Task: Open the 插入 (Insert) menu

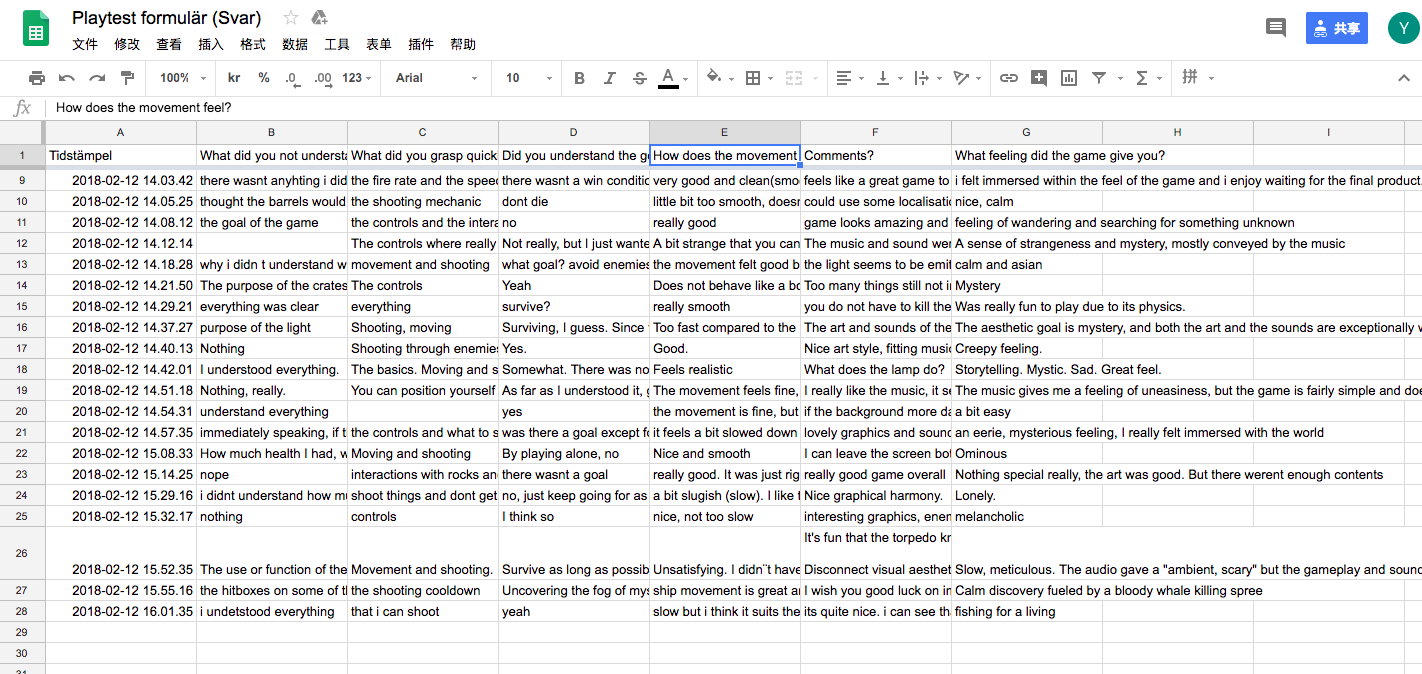Action: click(x=211, y=44)
